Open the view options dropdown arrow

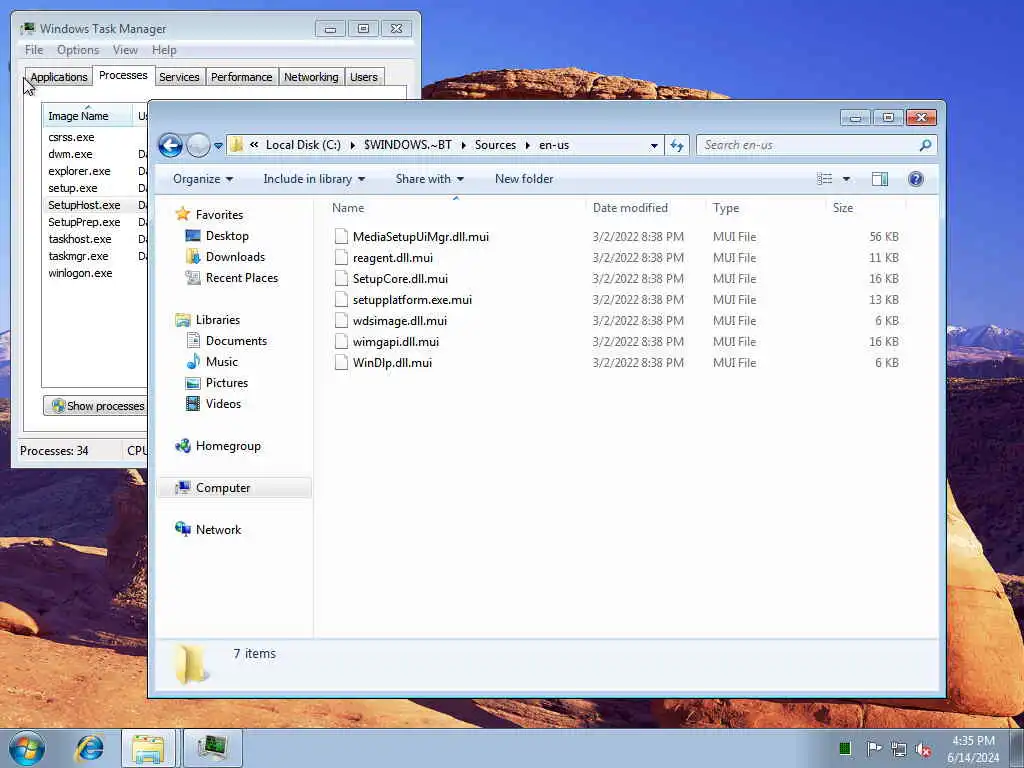(x=846, y=179)
